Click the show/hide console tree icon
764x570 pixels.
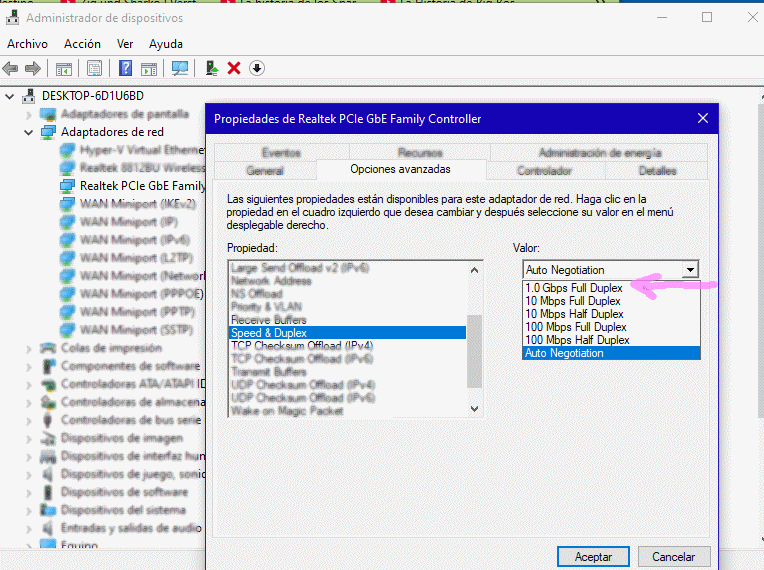click(x=64, y=69)
